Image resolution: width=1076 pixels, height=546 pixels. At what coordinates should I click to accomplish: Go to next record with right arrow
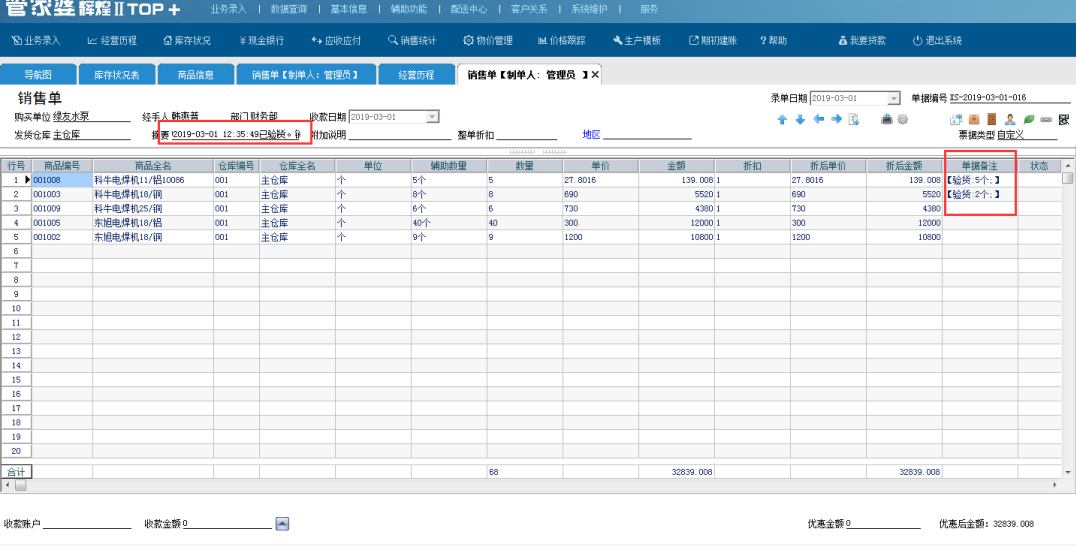point(836,119)
